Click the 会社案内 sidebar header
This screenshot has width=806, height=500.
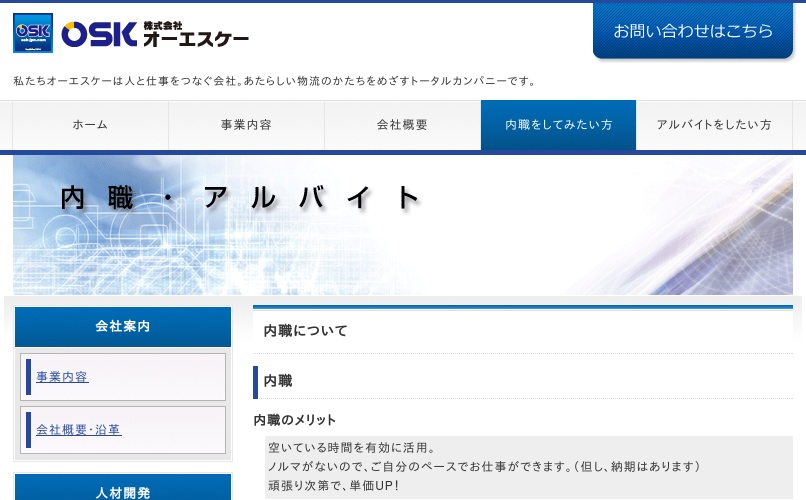[123, 327]
